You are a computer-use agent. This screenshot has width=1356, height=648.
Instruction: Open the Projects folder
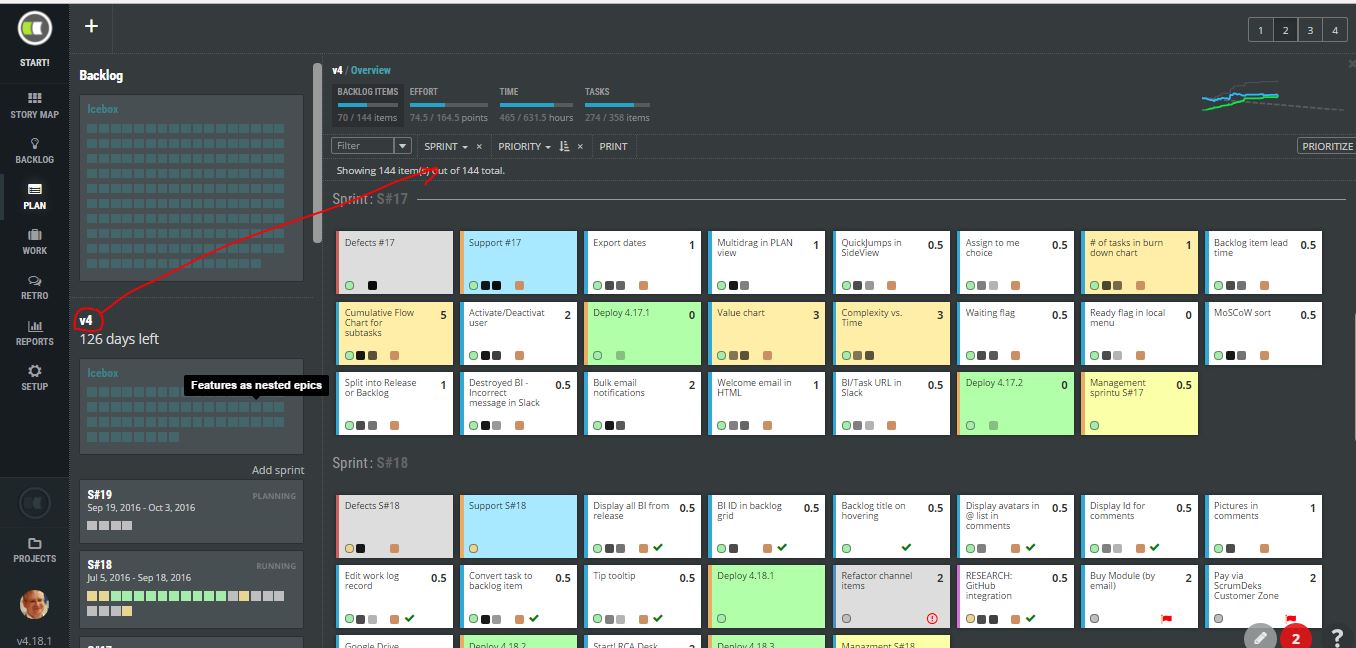click(34, 550)
